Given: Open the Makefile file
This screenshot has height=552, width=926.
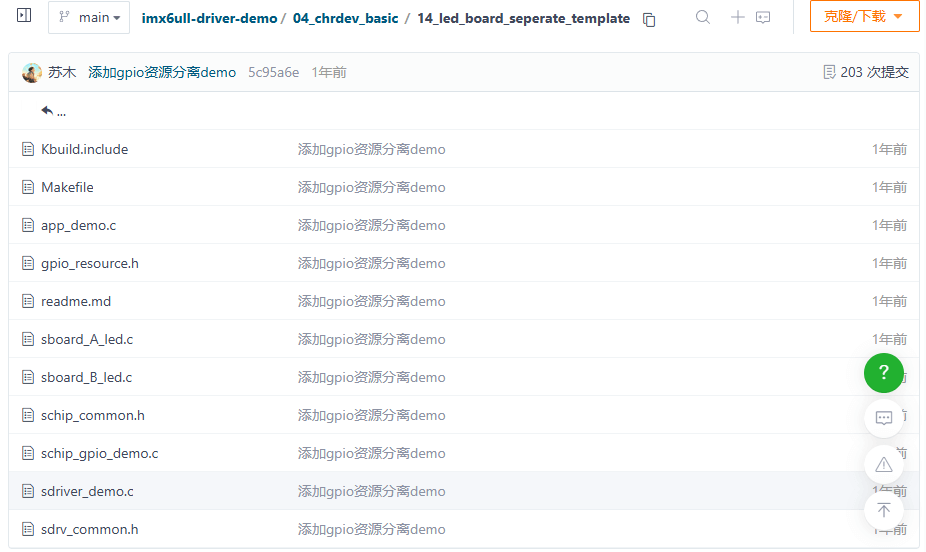Looking at the screenshot, I should pos(67,187).
